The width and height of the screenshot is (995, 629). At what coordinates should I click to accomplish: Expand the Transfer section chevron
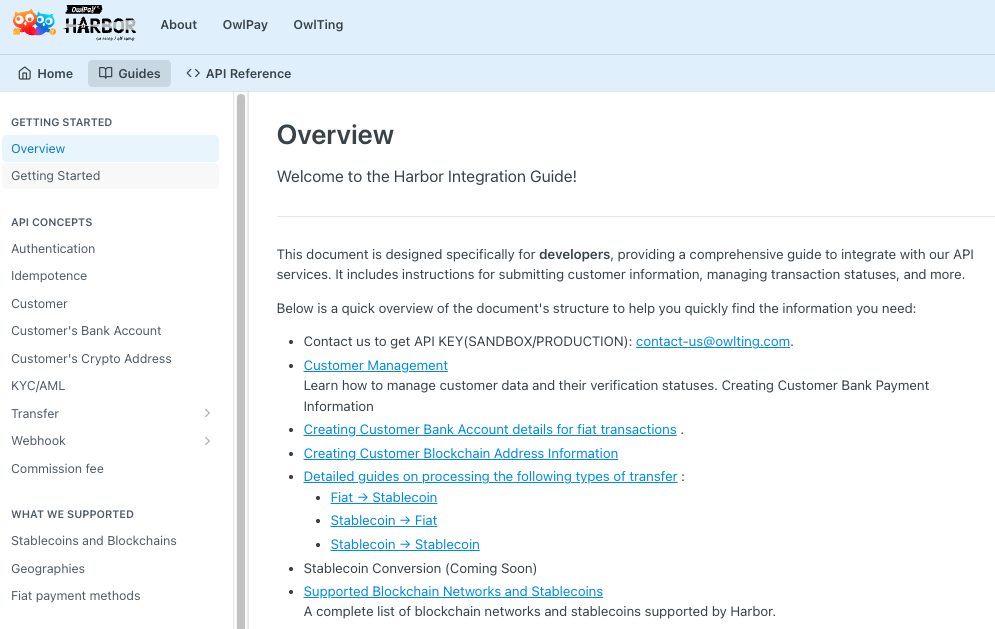[208, 413]
